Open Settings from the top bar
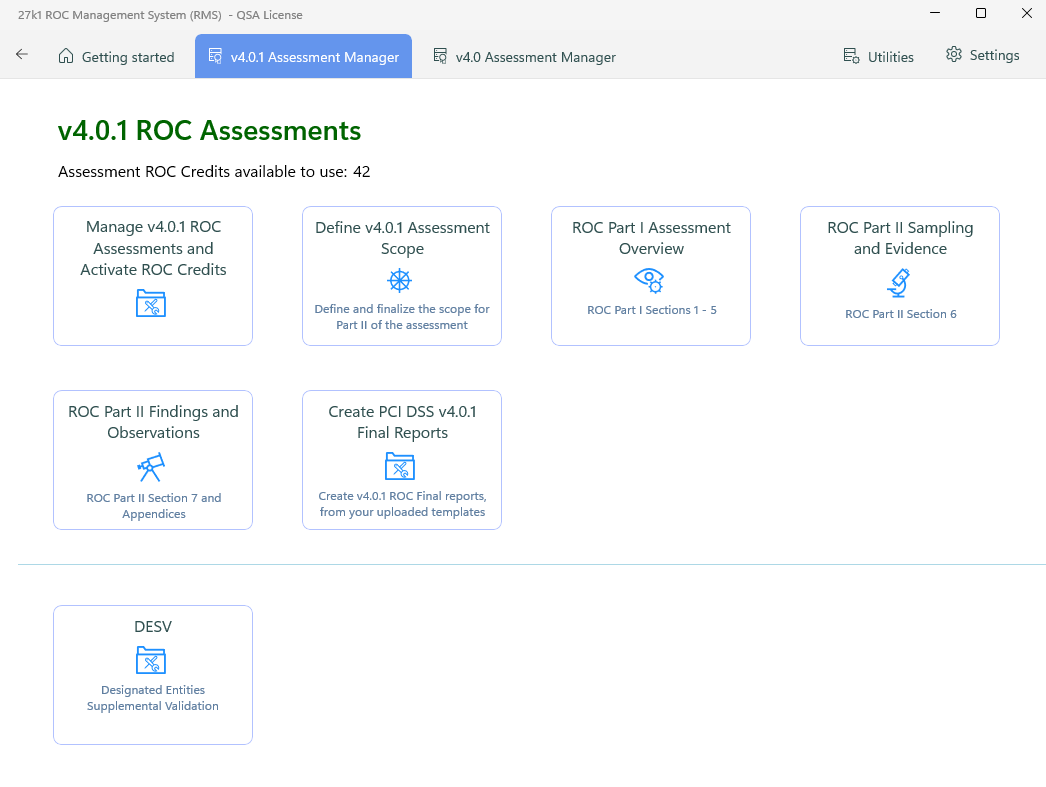Screen dimensions: 1046x787 coord(982,55)
